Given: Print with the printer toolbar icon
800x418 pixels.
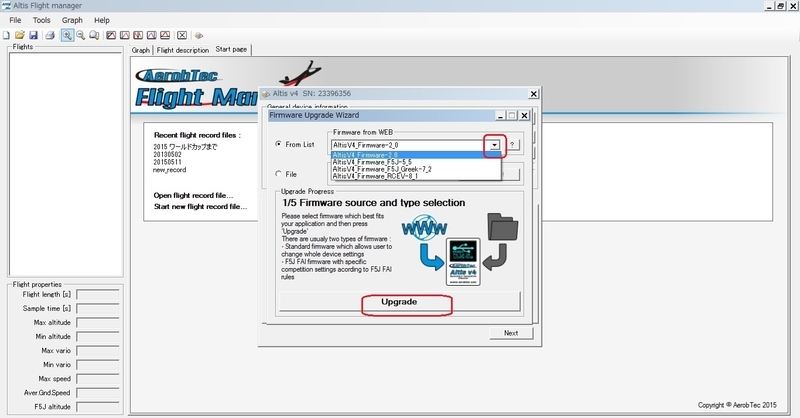Looking at the screenshot, I should pyautogui.click(x=50, y=35).
